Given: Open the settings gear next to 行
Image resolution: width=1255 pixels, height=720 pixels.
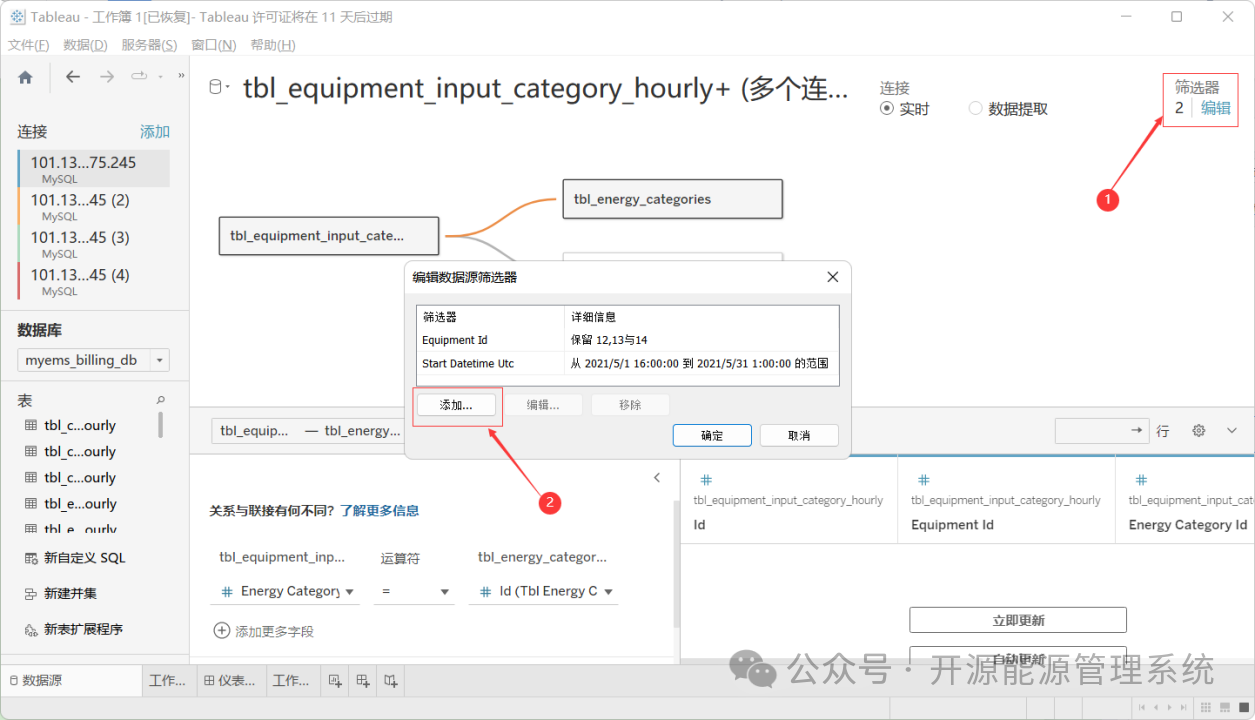Looking at the screenshot, I should pyautogui.click(x=1198, y=431).
